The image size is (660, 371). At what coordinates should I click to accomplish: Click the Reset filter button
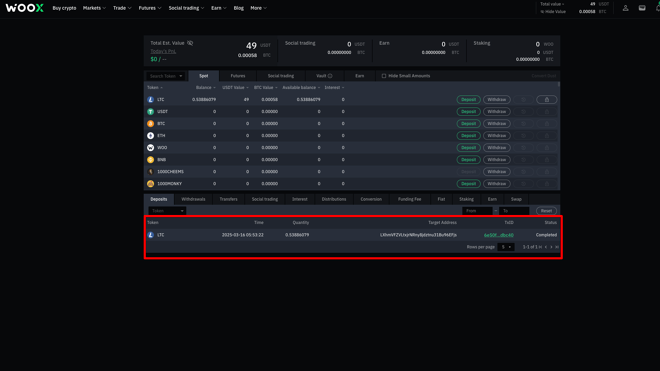[546, 211]
